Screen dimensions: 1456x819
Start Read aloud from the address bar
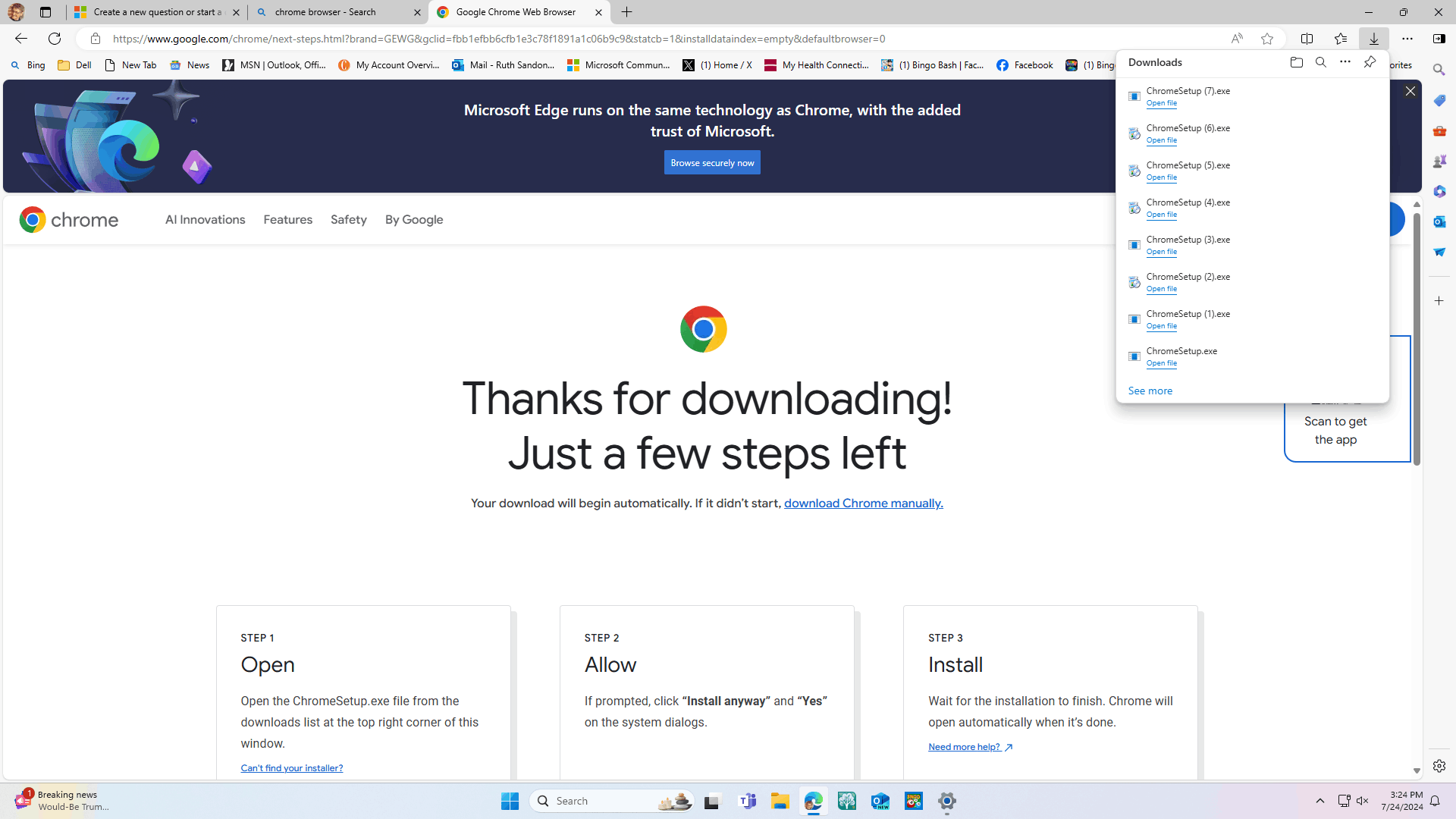tap(1237, 39)
